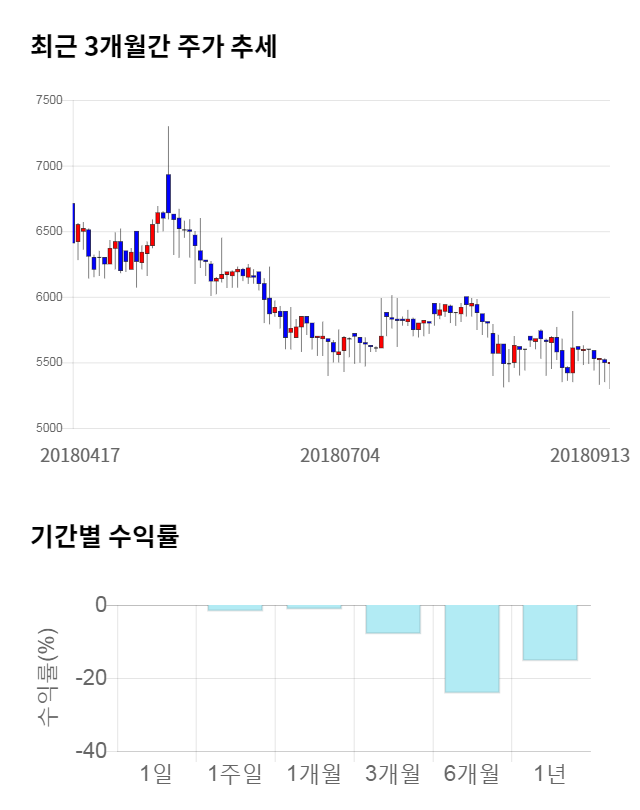The image size is (640, 810).
Task: Select the 1년 return bar
Action: point(550,632)
